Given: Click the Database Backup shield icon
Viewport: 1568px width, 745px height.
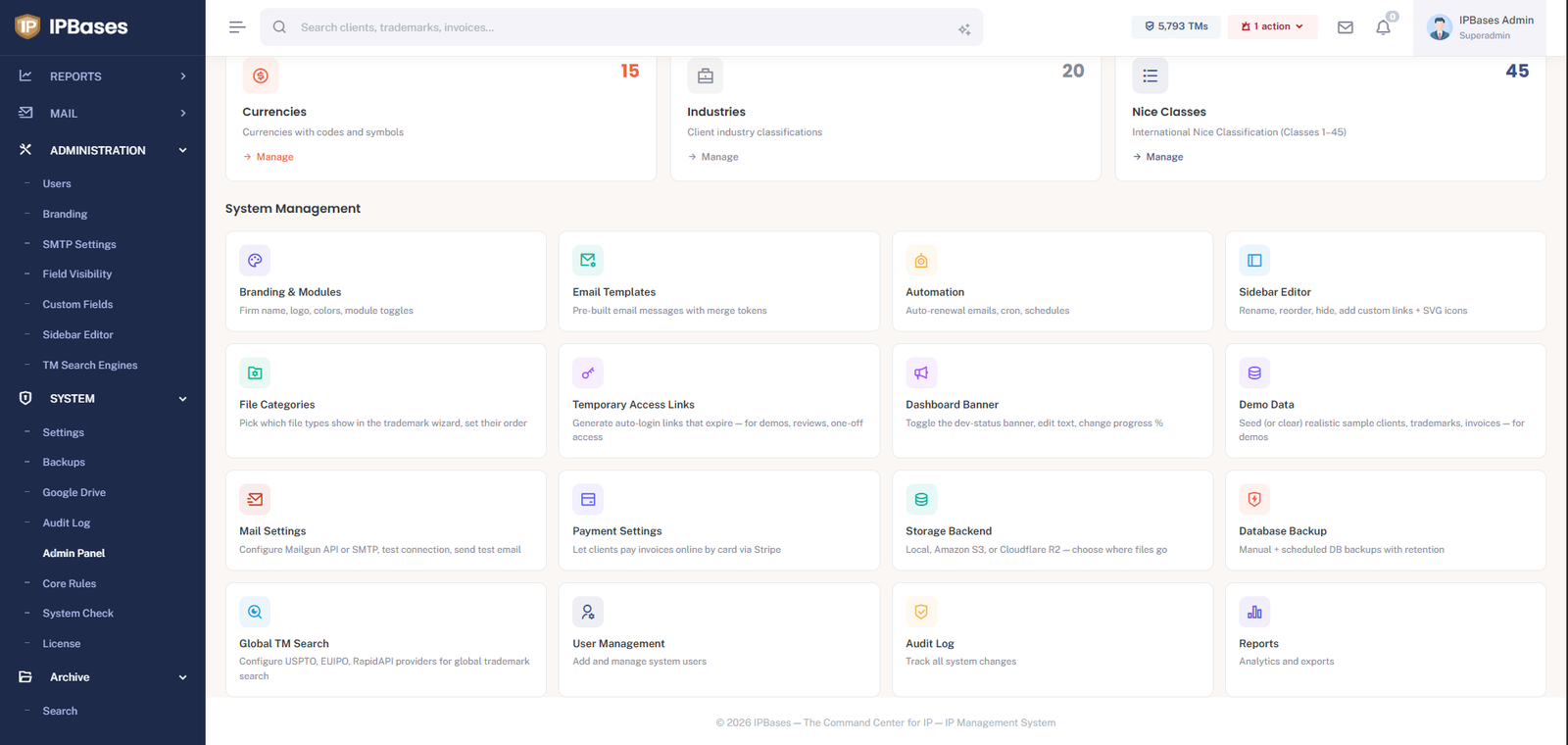Looking at the screenshot, I should (x=1254, y=499).
